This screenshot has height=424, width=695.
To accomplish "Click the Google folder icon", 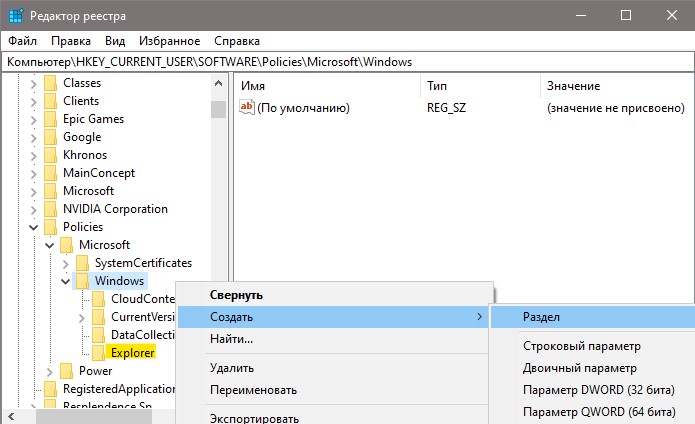I will coord(51,137).
